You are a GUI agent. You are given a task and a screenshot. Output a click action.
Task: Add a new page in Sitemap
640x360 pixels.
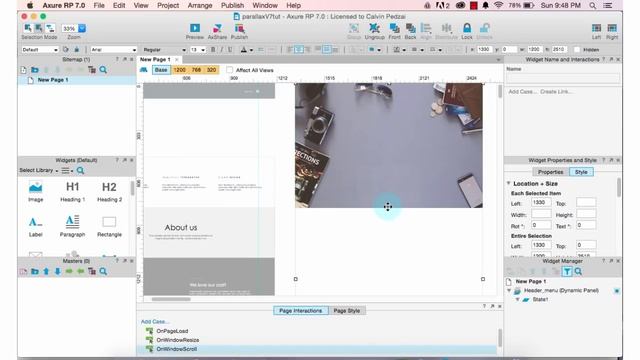(23, 70)
